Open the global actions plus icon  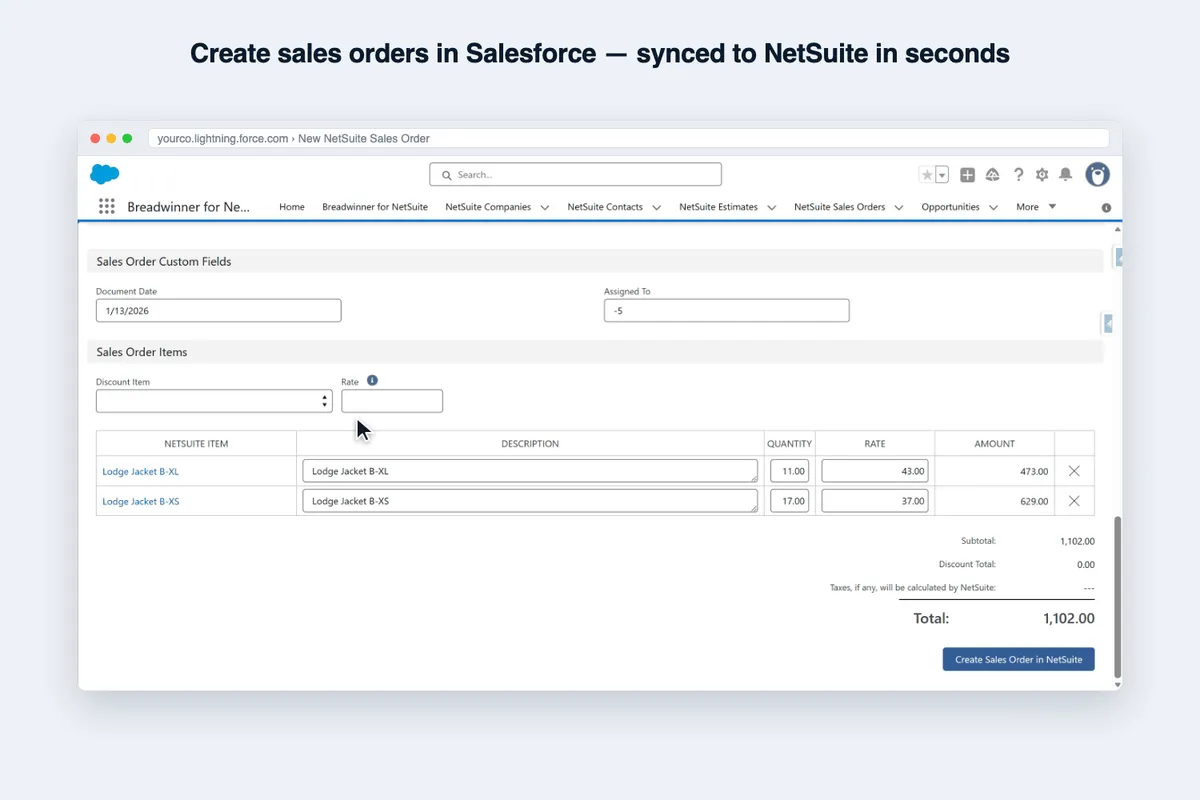pos(968,175)
